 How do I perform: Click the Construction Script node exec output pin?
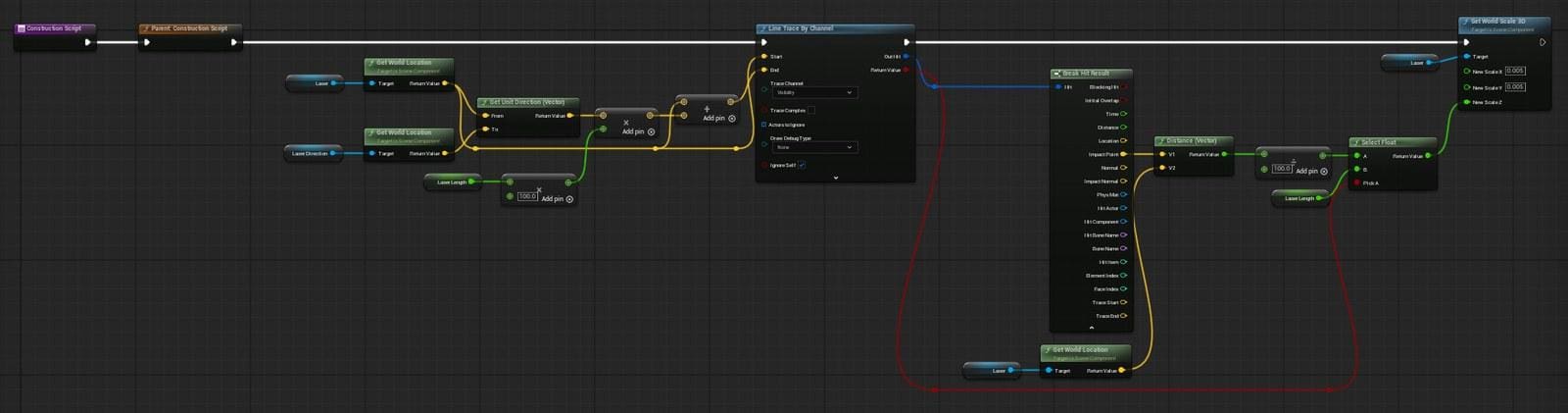point(87,42)
